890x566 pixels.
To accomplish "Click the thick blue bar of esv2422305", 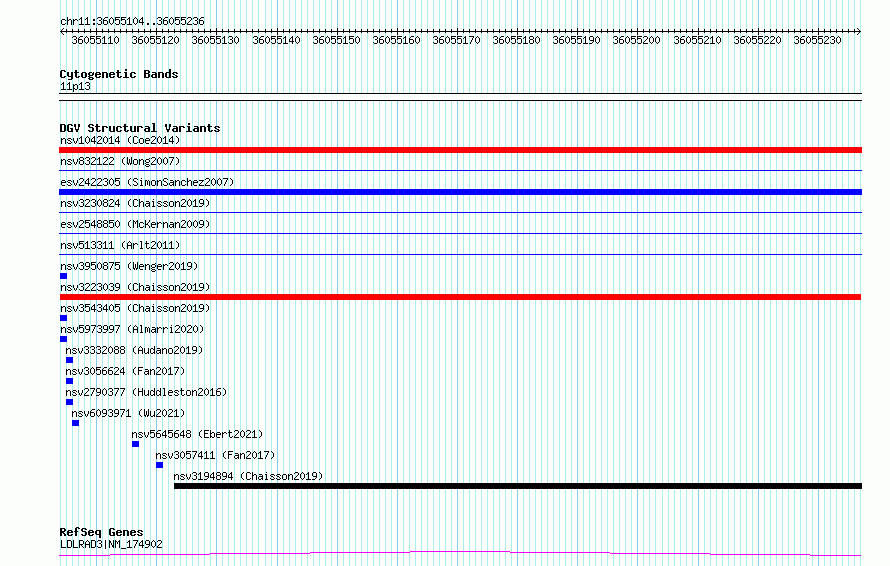I will point(460,192).
